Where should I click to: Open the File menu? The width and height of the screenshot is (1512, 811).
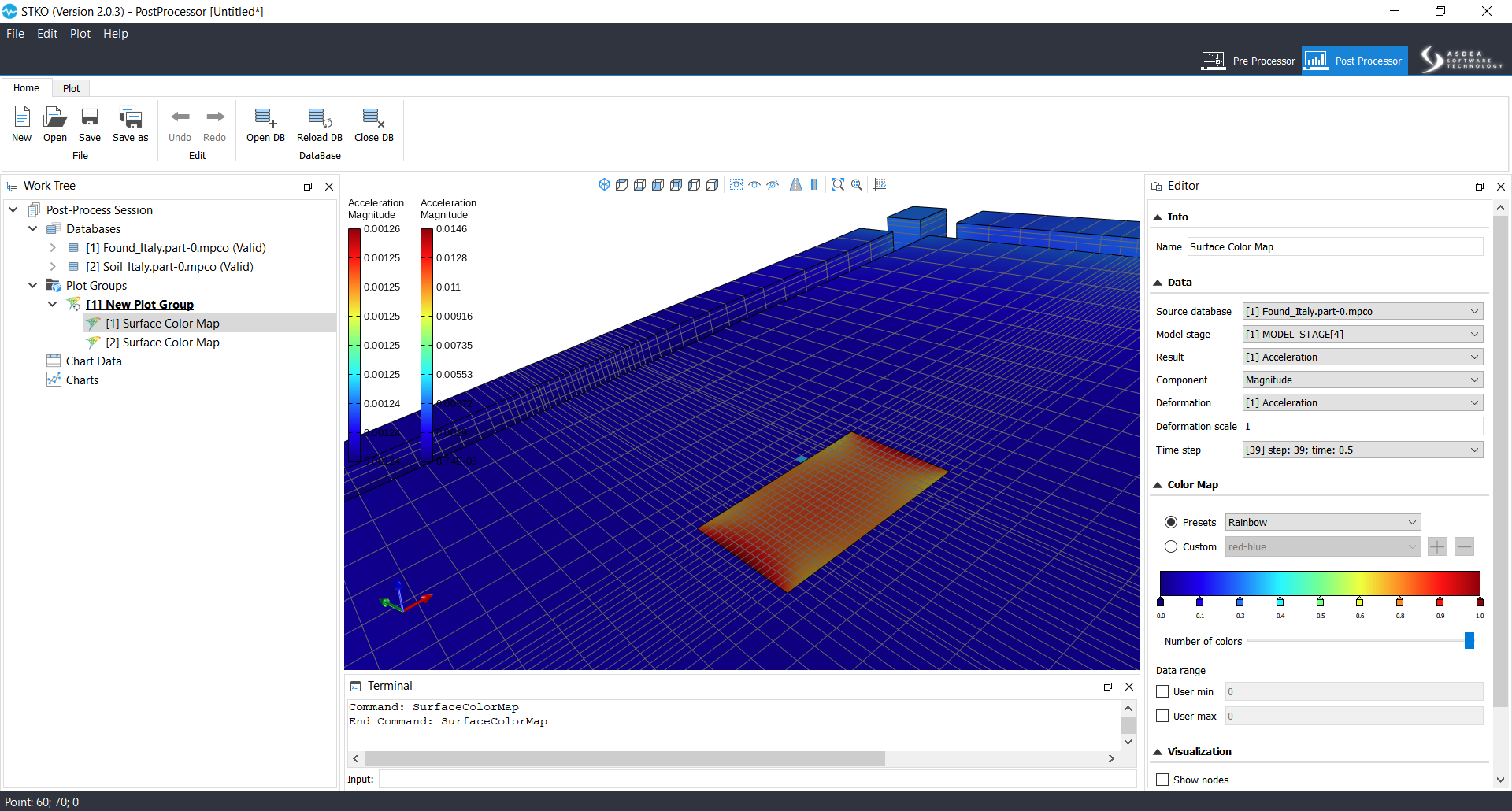[x=15, y=34]
